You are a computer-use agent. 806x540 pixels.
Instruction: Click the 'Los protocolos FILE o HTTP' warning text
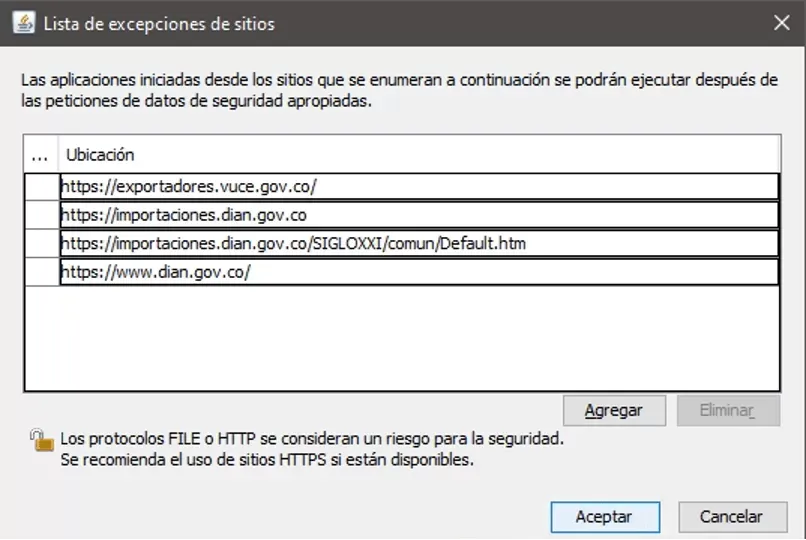[312, 439]
